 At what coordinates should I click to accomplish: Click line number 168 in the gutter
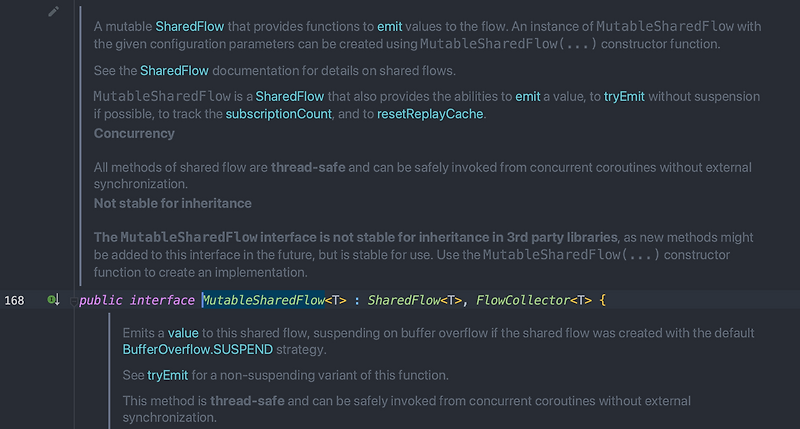14,300
